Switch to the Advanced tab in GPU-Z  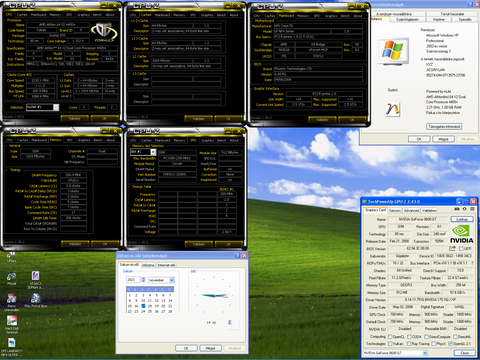tap(411, 210)
